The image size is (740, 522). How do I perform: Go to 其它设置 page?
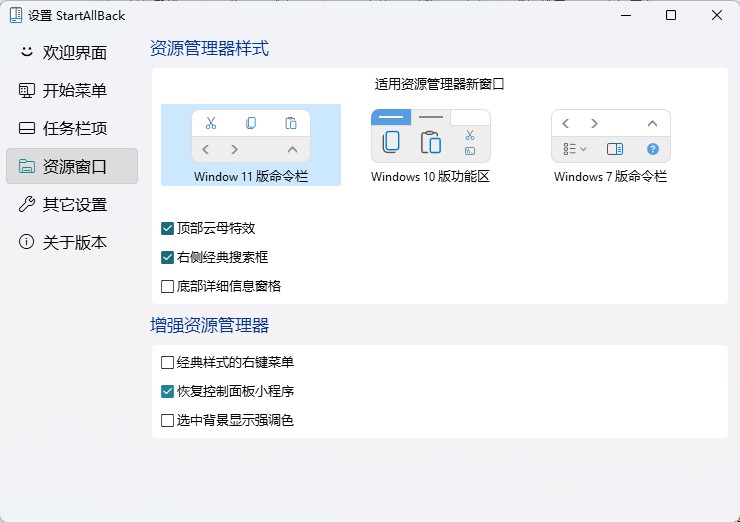tap(72, 204)
